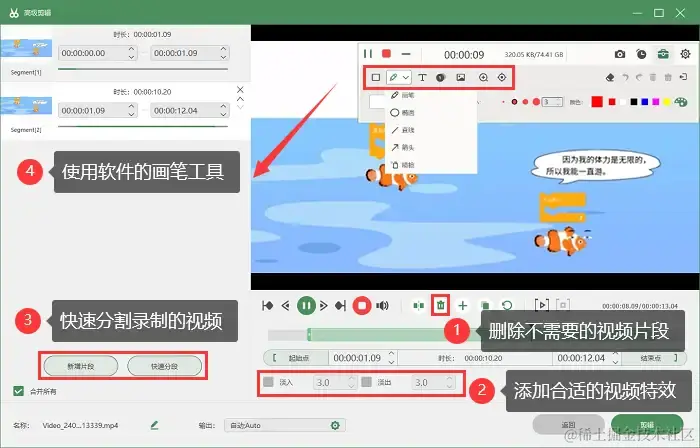The width and height of the screenshot is (700, 448).
Task: Reset edits with the circular arrow icon
Action: [x=507, y=306]
